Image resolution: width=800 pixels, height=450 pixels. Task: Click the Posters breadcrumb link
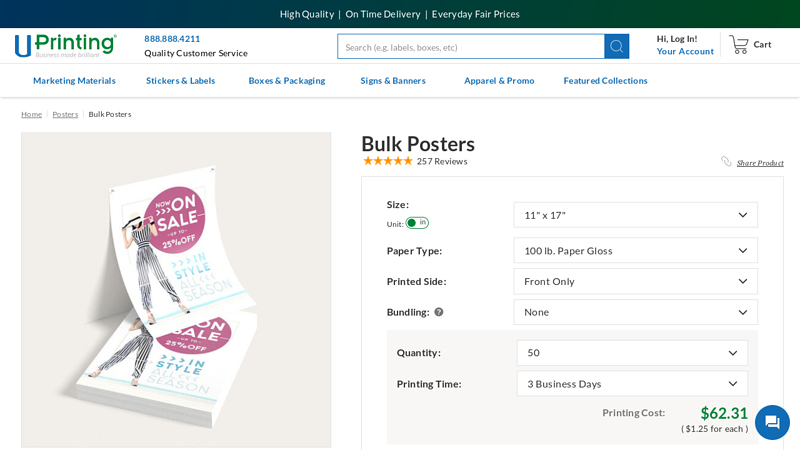[65, 114]
